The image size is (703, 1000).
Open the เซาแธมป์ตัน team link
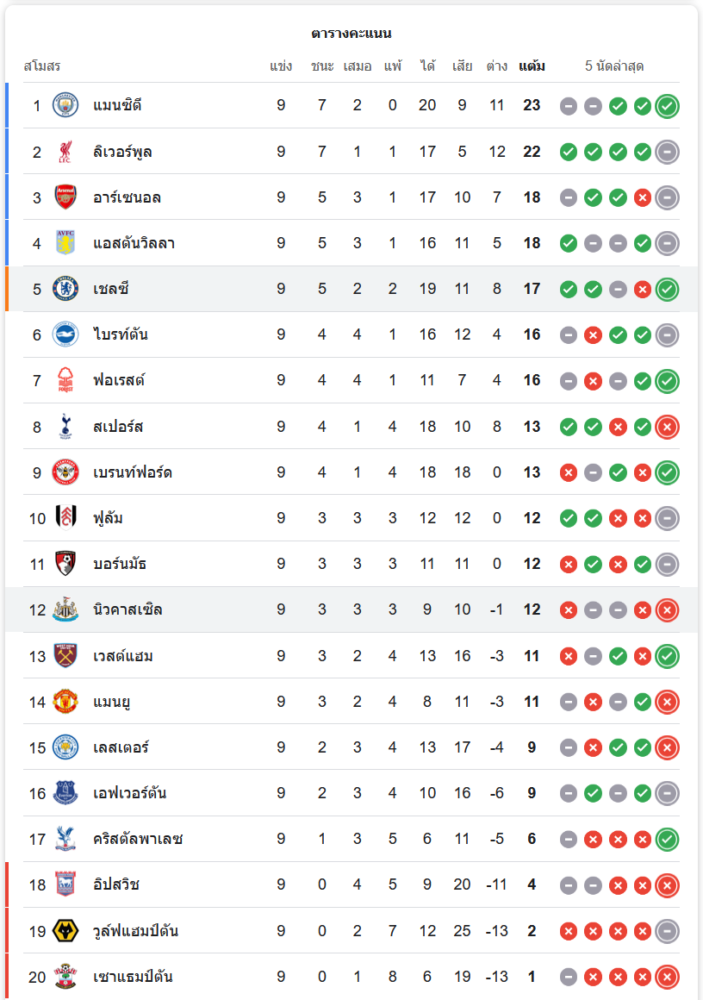click(133, 976)
